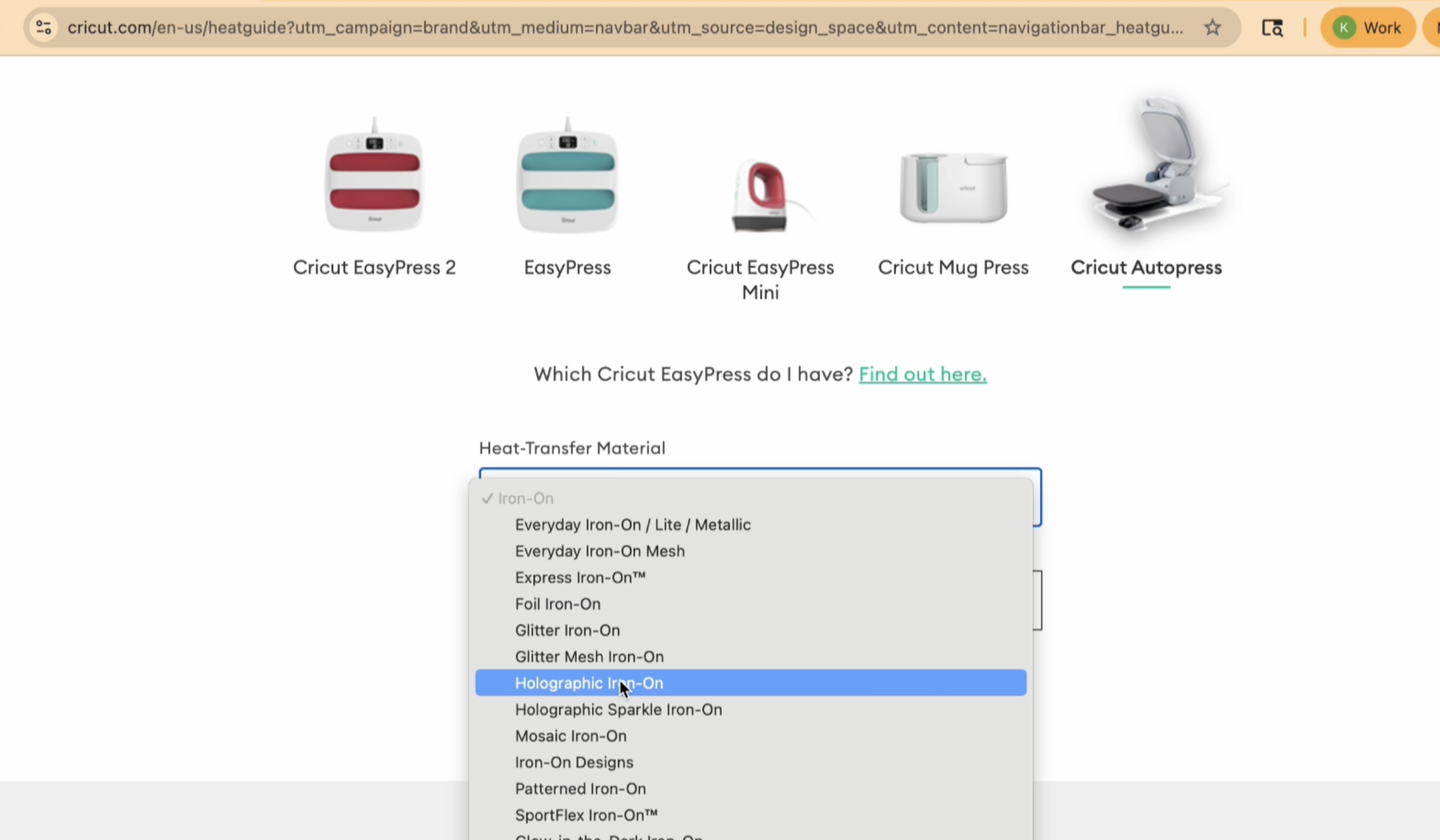Click the site settings icon in address bar
Image resolution: width=1440 pixels, height=840 pixels.
click(44, 28)
